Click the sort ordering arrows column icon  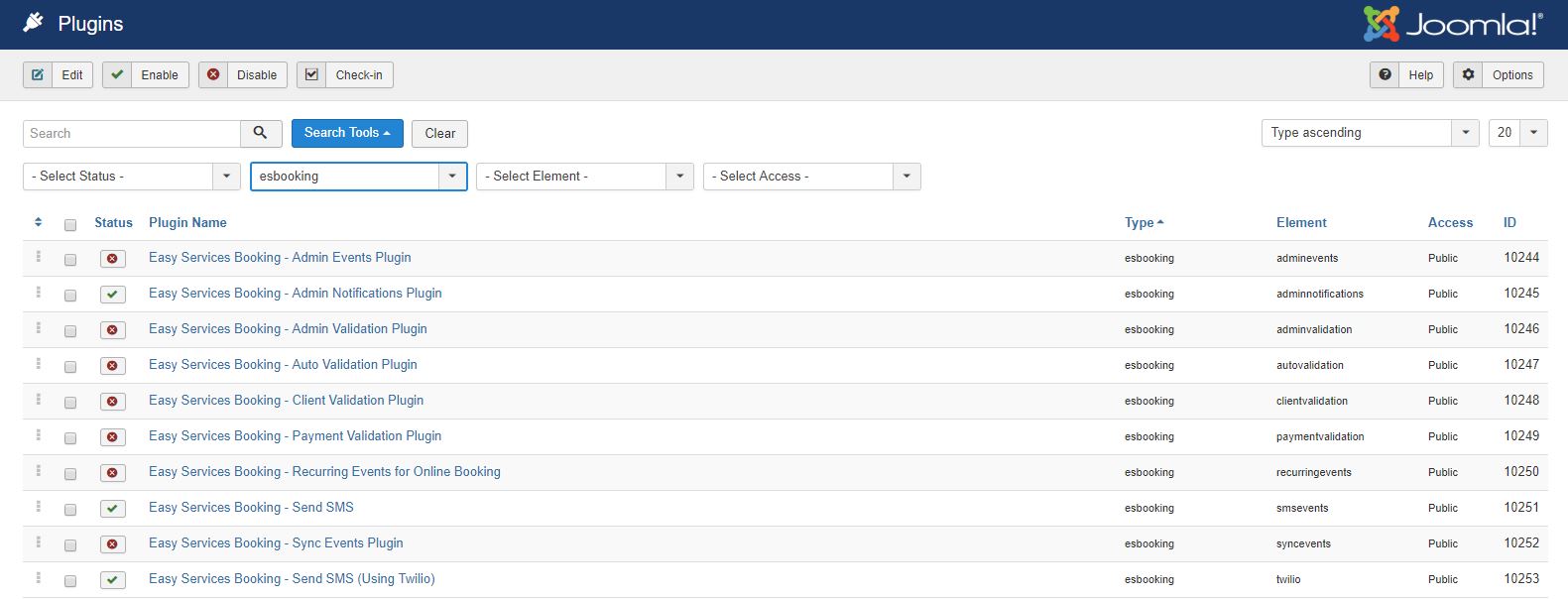click(x=38, y=222)
